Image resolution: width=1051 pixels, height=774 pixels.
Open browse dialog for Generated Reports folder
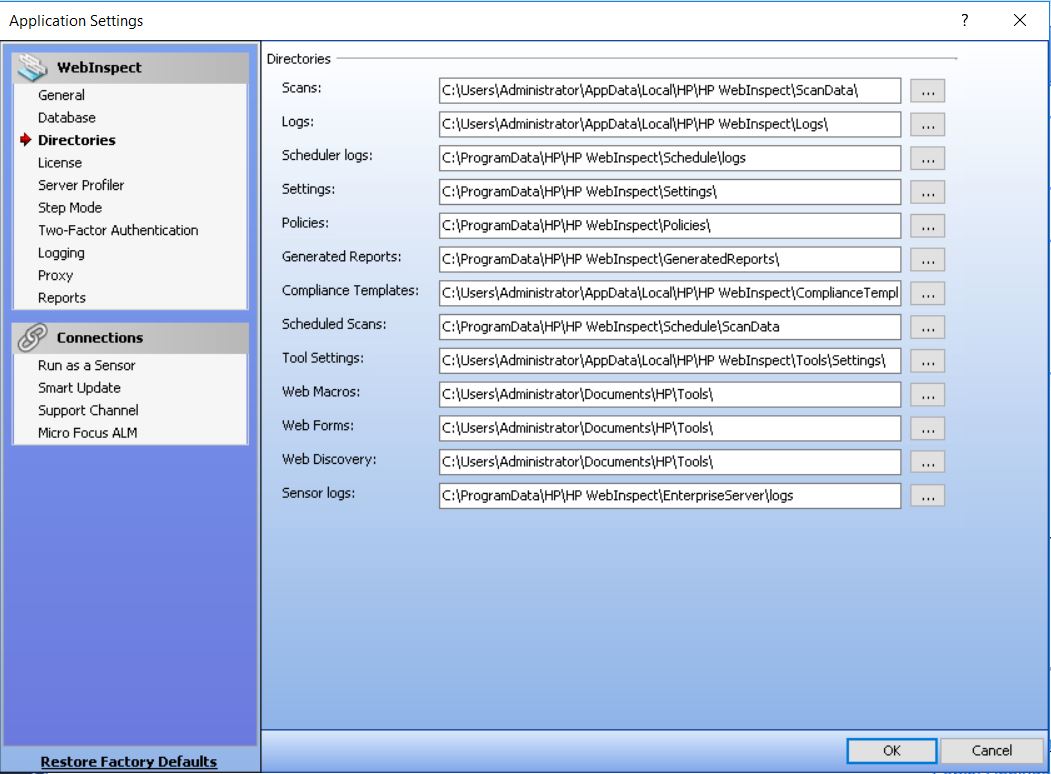927,260
